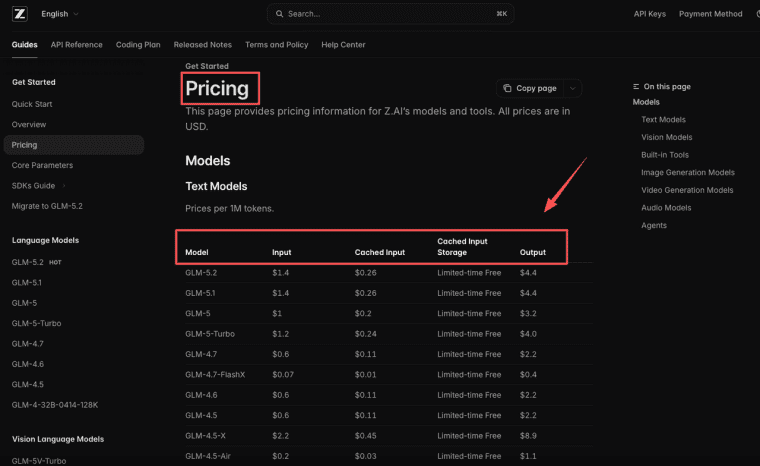This screenshot has height=466, width=760.
Task: Open GLM-4.7 in sidebar
Action: click(28, 344)
